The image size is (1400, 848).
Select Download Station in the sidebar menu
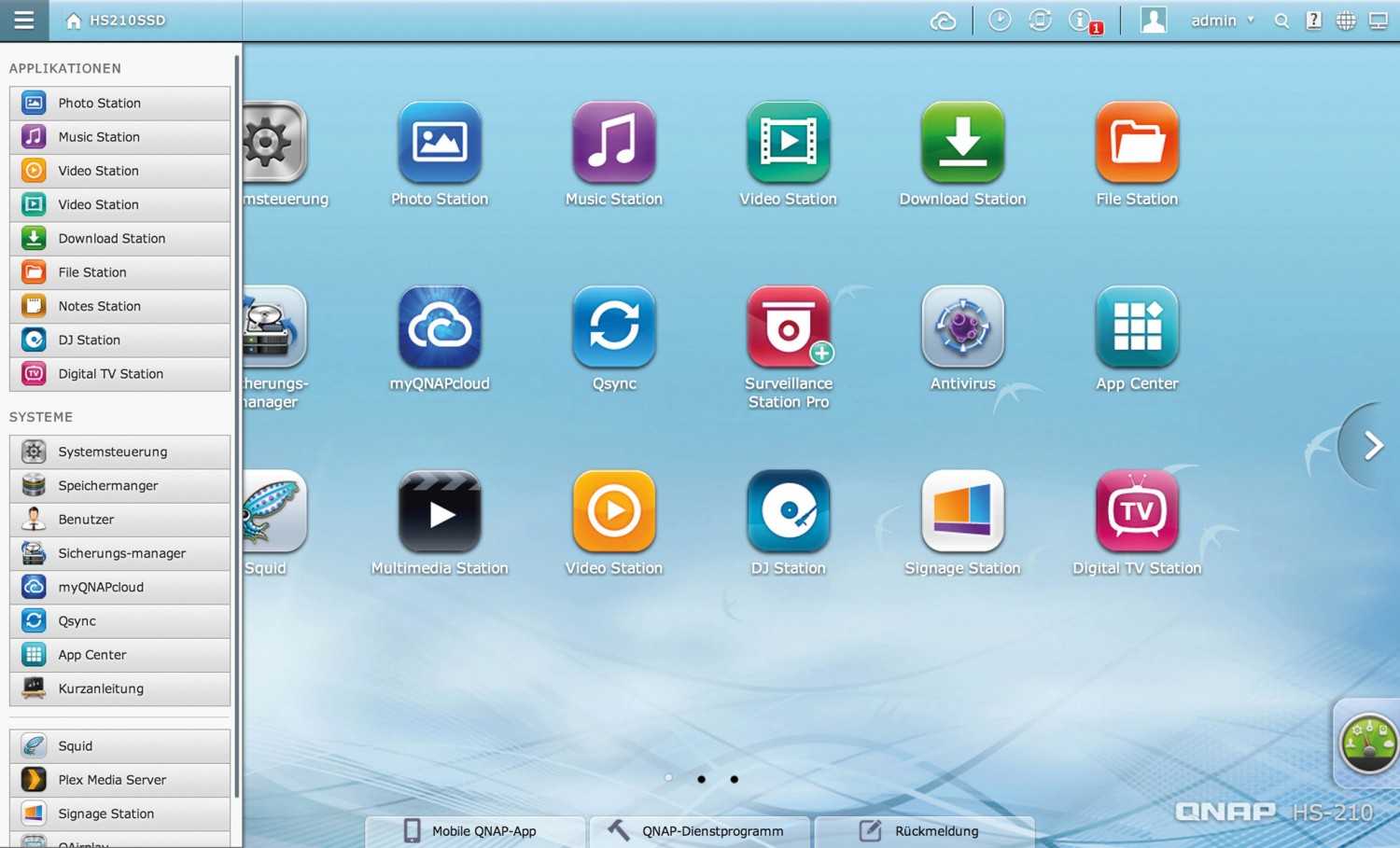click(x=119, y=239)
